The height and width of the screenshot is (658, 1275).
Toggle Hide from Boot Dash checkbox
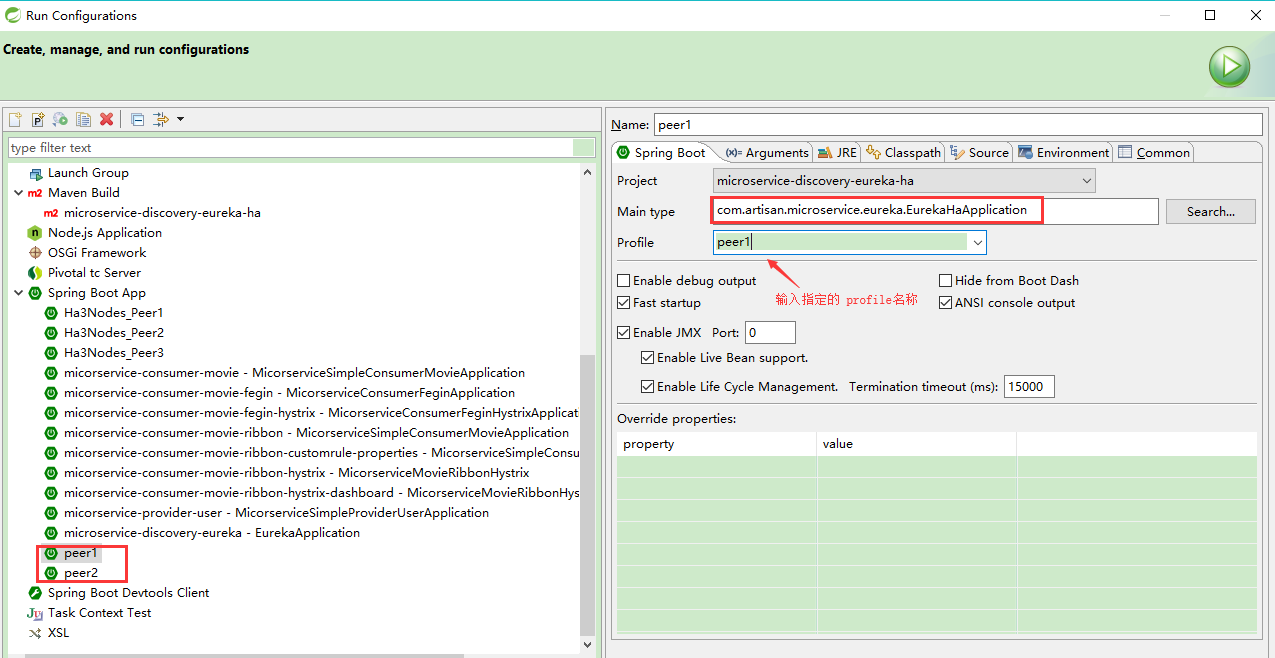tap(946, 281)
